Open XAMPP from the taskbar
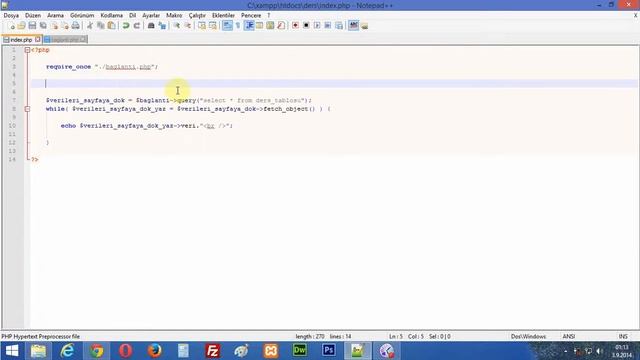Viewport: 640px width, 360px height. click(x=271, y=351)
